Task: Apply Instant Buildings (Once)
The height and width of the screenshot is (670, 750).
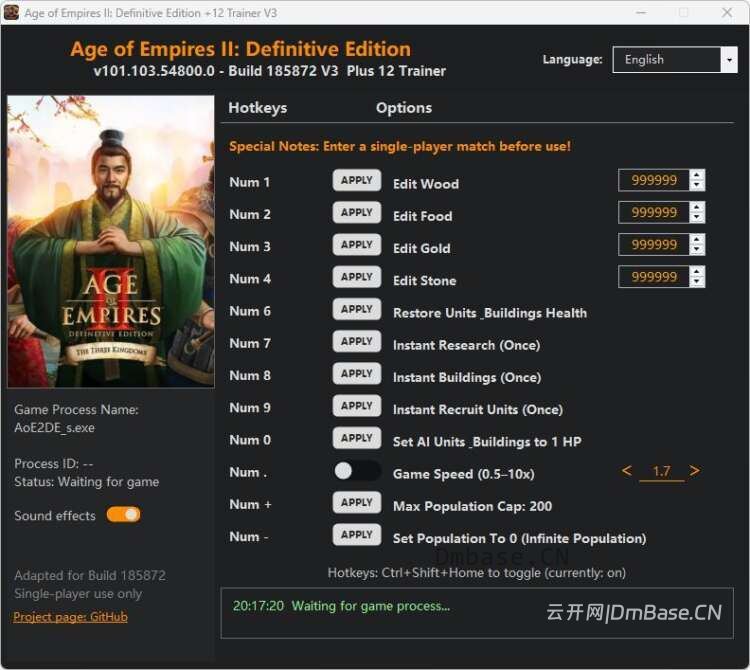Action: 357,373
